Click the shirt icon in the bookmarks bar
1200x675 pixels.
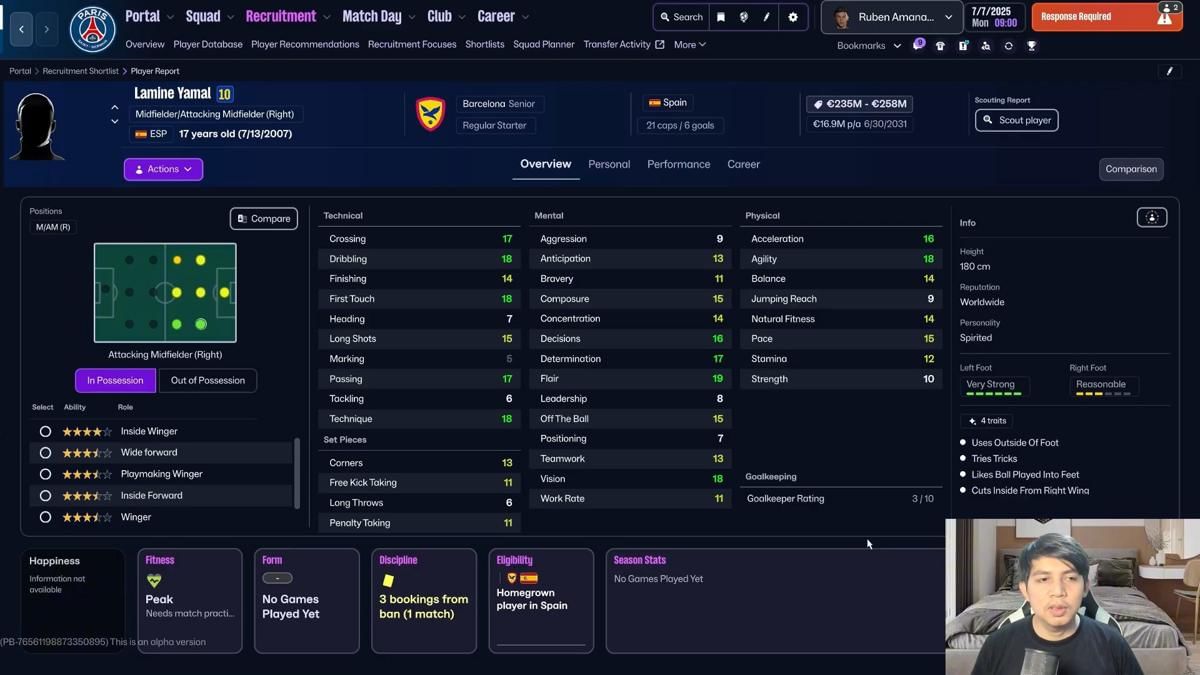[940, 45]
